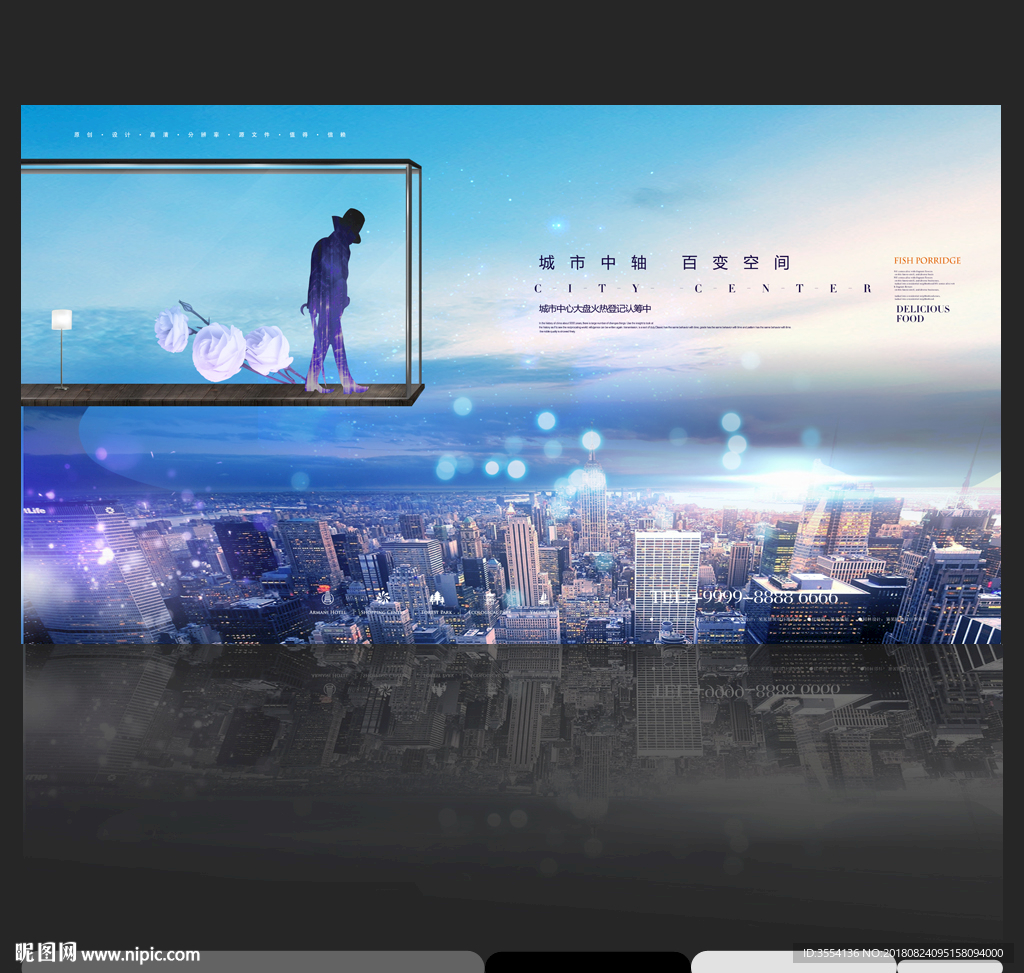Click the top slogan line starting 原创·设计
The width and height of the screenshot is (1024, 973).
click(210, 135)
